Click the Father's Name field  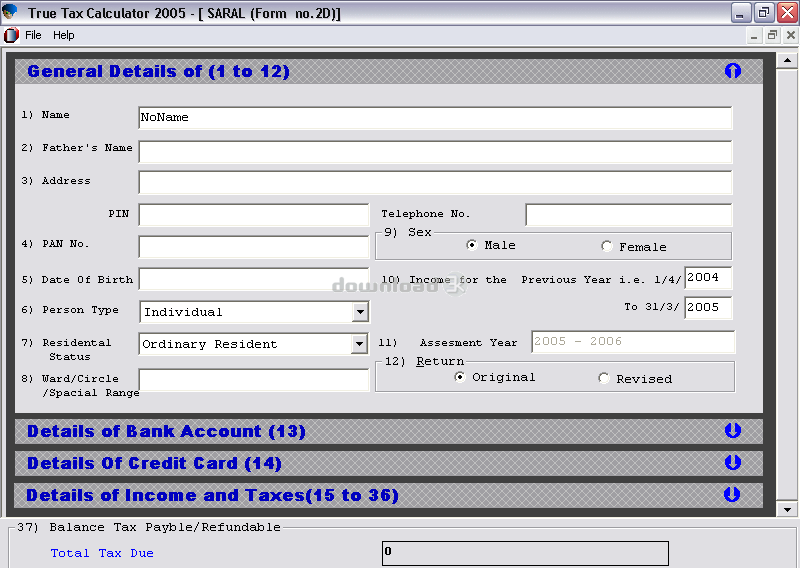pyautogui.click(x=435, y=152)
